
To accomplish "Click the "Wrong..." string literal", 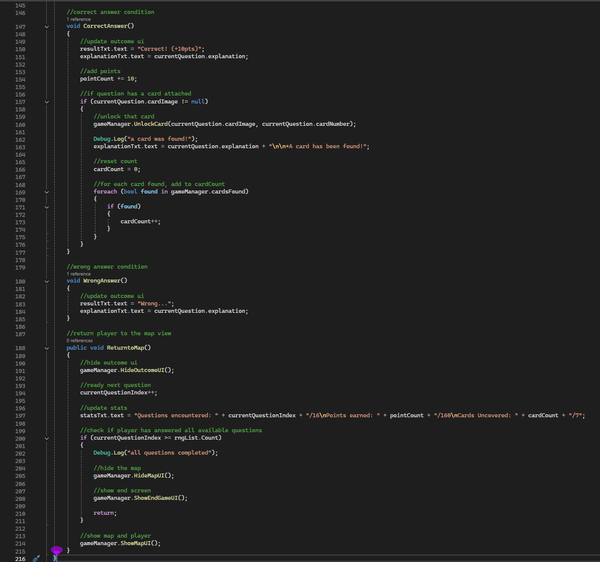I will (x=154, y=304).
